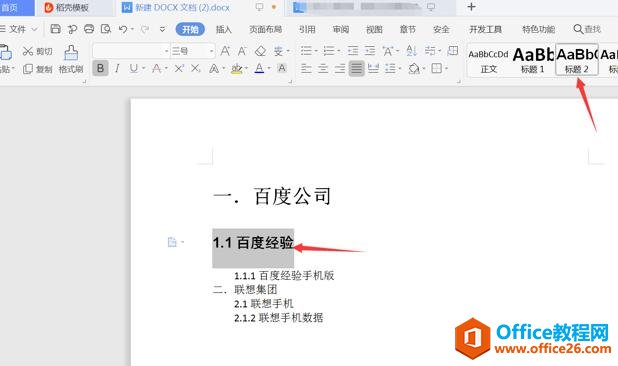Click the Clear Formatting eraser icon
This screenshot has width=618, height=366.
click(x=260, y=51)
